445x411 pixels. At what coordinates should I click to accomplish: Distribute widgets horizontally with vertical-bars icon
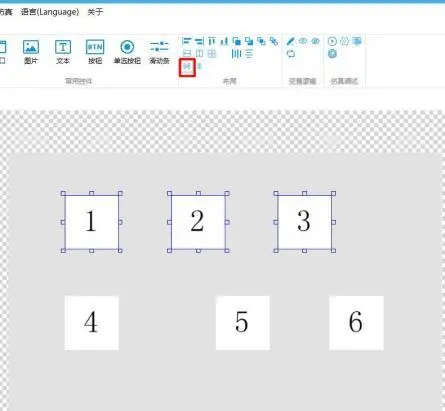coord(236,54)
